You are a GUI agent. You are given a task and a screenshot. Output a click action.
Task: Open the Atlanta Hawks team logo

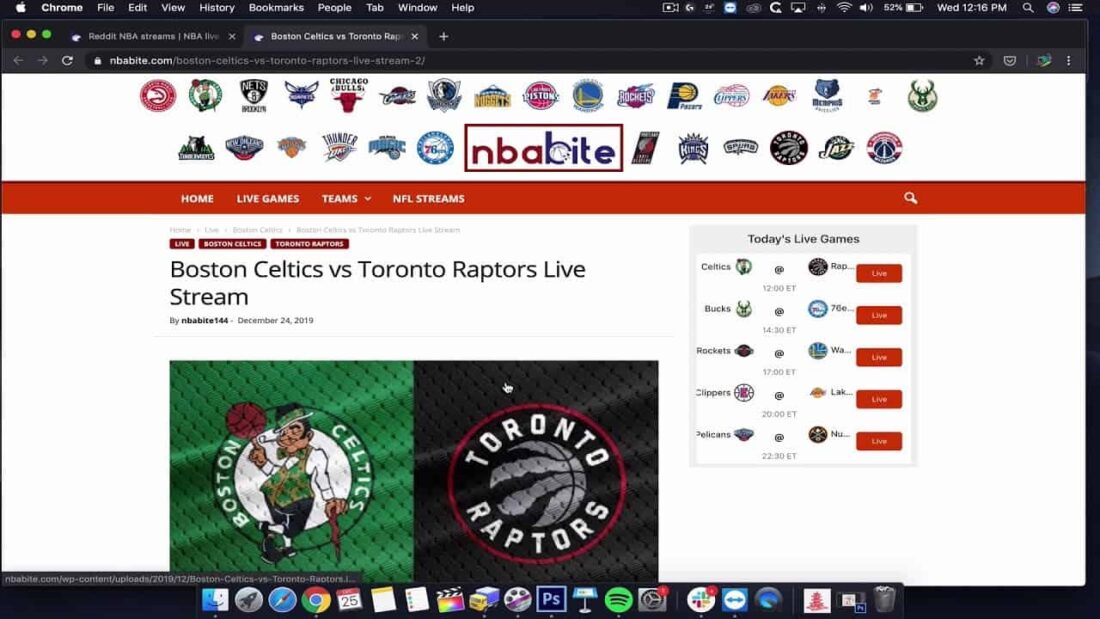158,95
